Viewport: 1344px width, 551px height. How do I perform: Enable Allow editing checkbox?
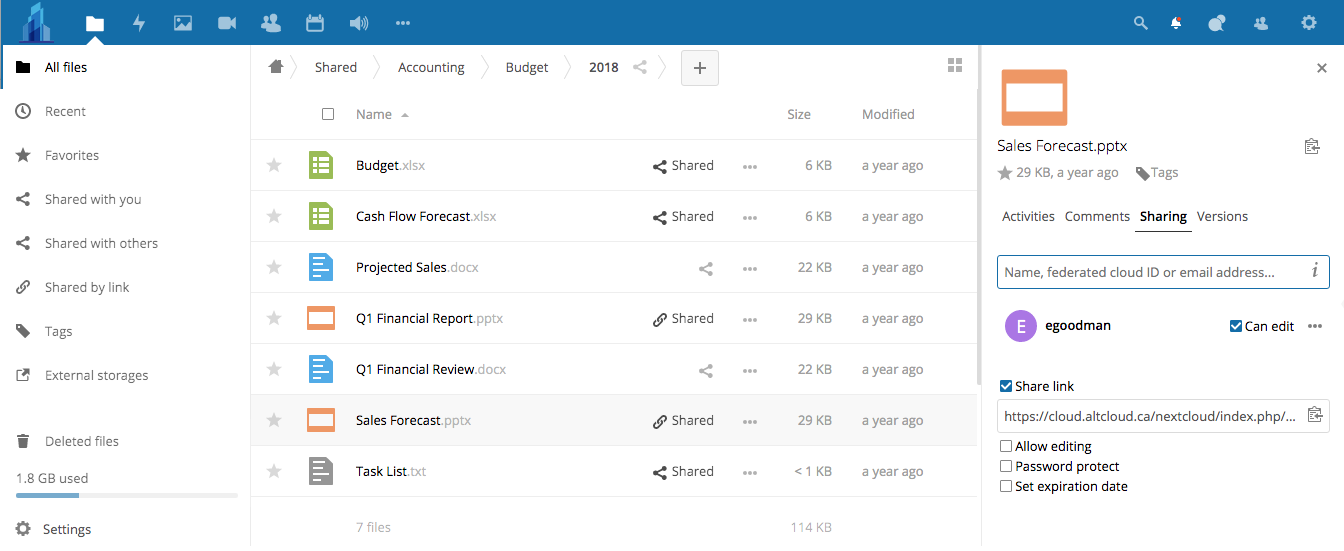click(x=1006, y=447)
